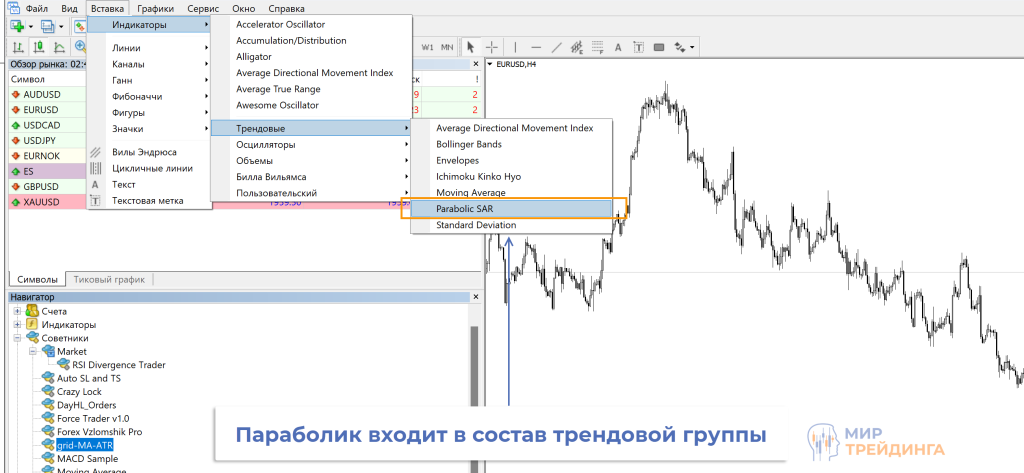Open the arrows tool dropdown
Screen dimensions: 1024x473
[692, 47]
